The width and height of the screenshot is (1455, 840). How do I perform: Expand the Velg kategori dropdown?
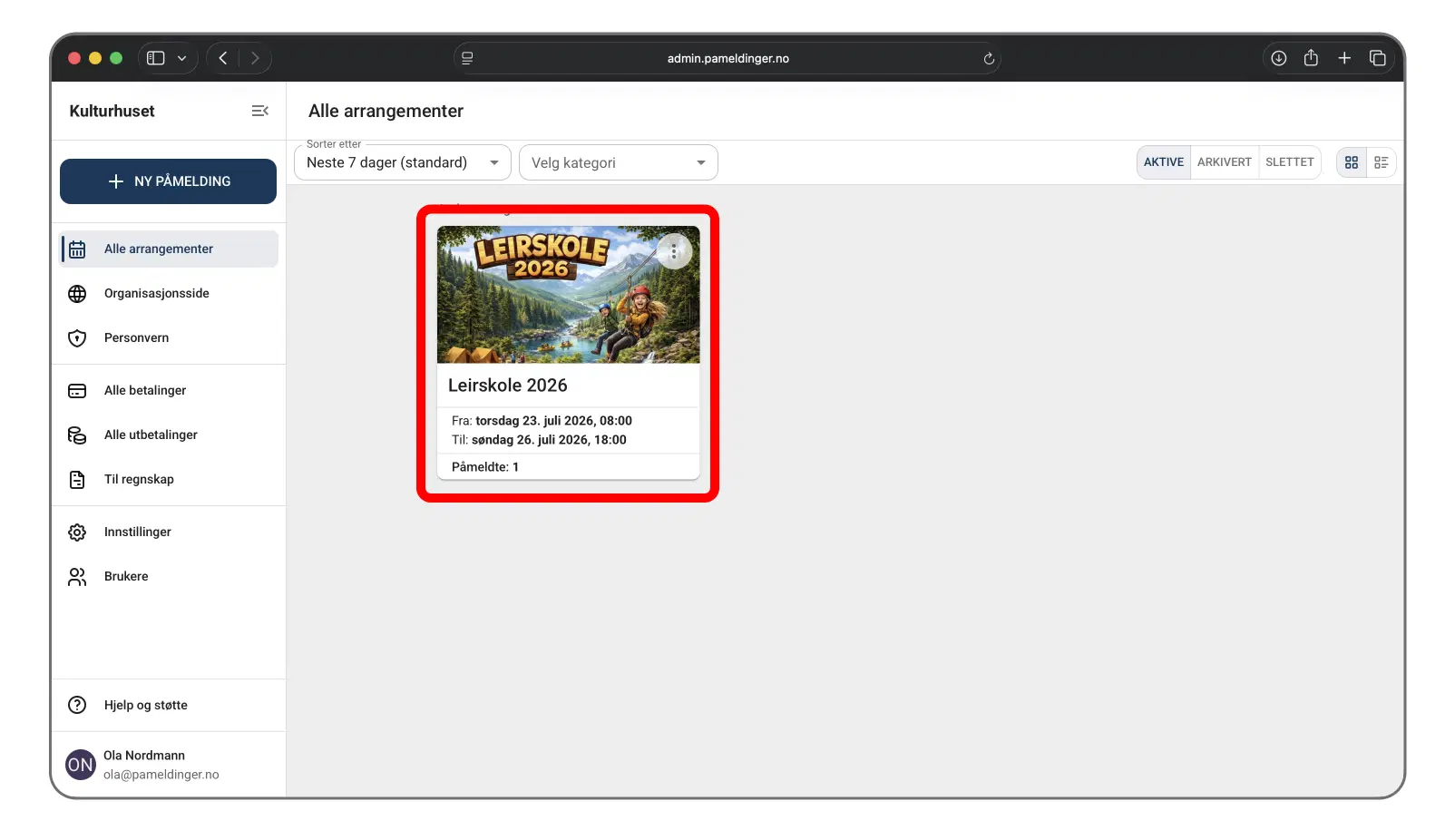click(x=618, y=163)
